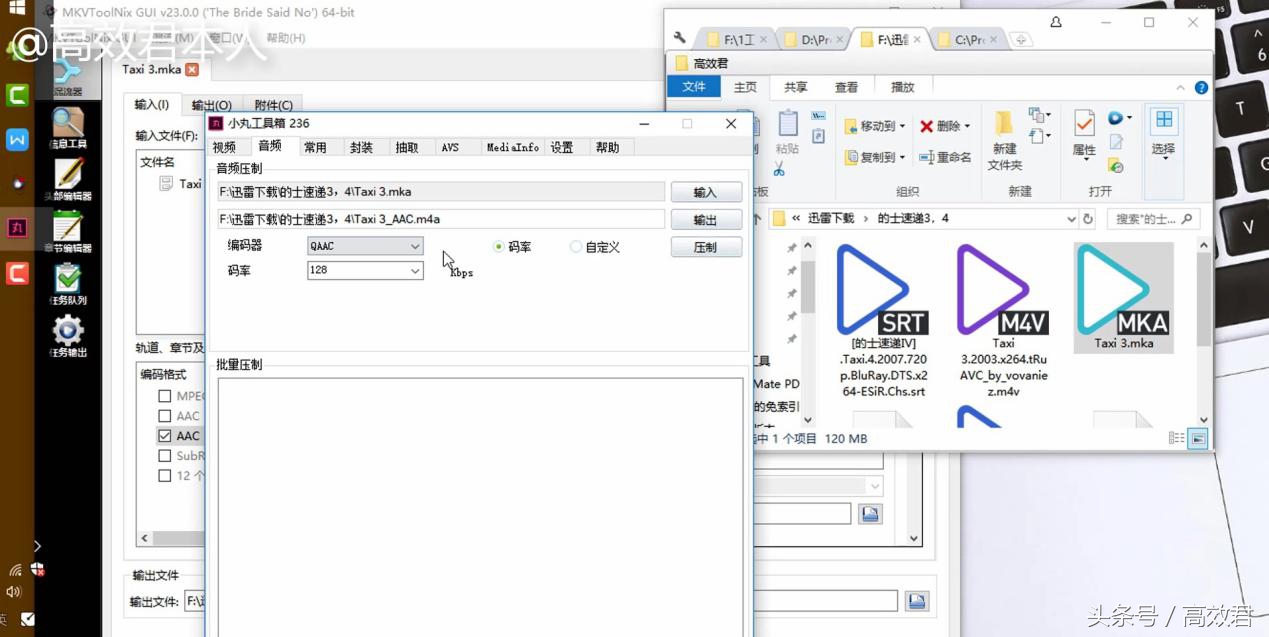
Task: Click the 压制 compress button
Action: (x=706, y=247)
